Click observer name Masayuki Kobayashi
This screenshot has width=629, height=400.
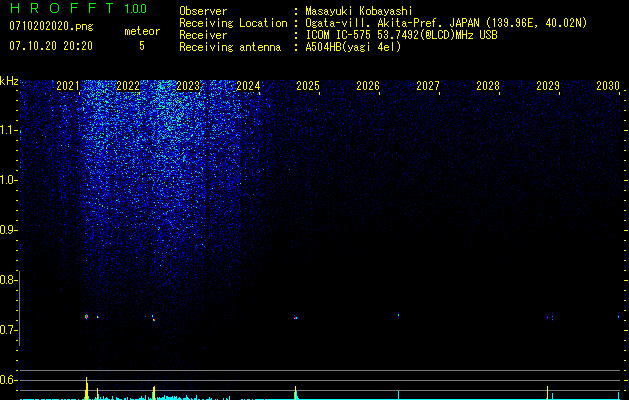coord(359,11)
